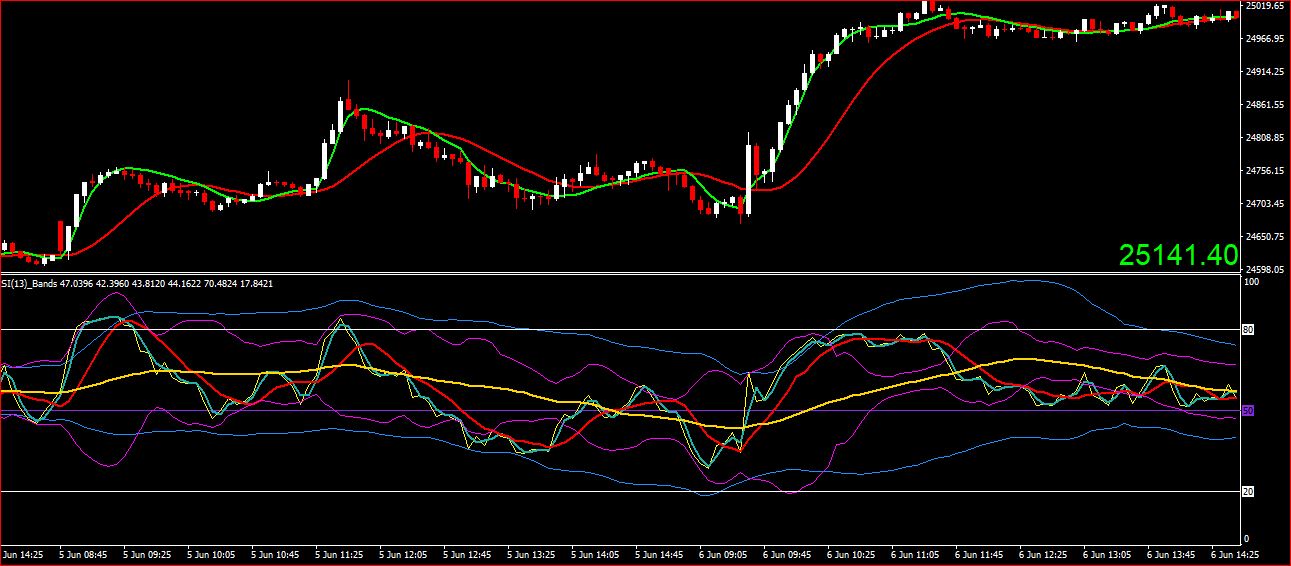This screenshot has height=566, width=1291.
Task: Click the 5 Jun 10:05 time label
Action: click(x=212, y=553)
